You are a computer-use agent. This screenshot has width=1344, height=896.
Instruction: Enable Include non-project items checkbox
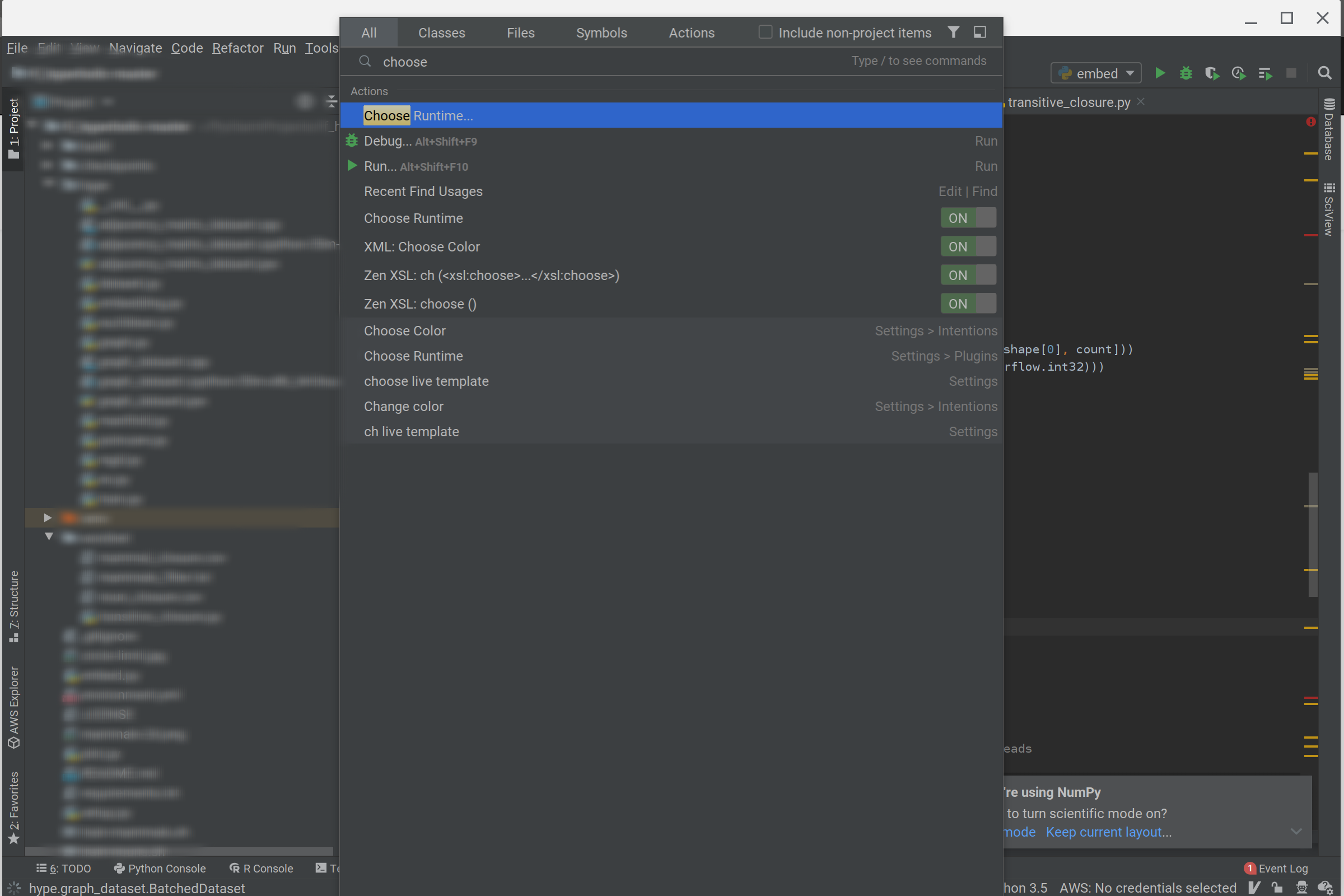click(x=764, y=32)
